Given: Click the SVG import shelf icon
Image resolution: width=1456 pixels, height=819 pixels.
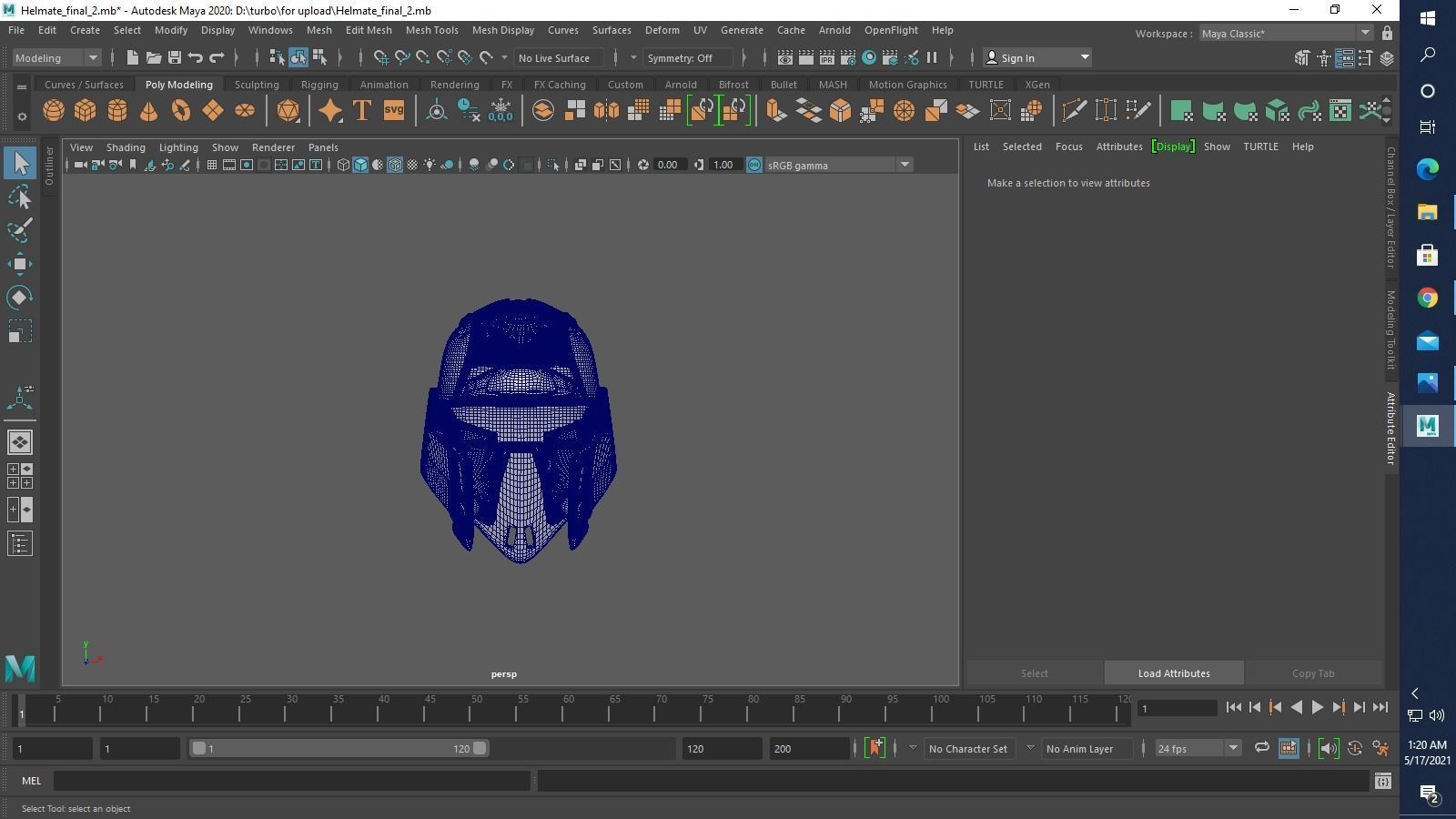Looking at the screenshot, I should coord(393,111).
